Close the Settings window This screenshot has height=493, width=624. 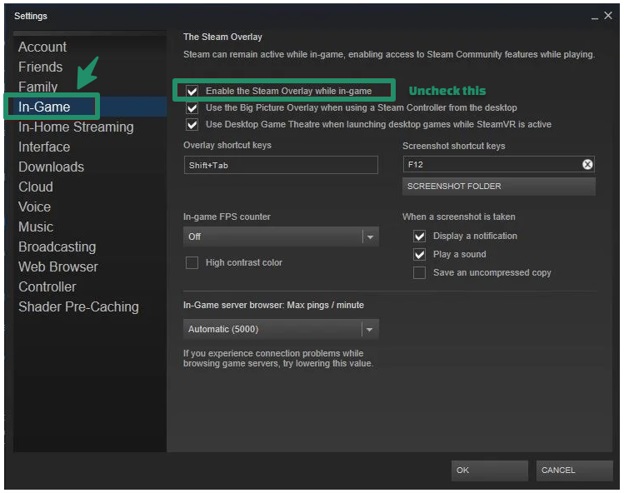608,16
